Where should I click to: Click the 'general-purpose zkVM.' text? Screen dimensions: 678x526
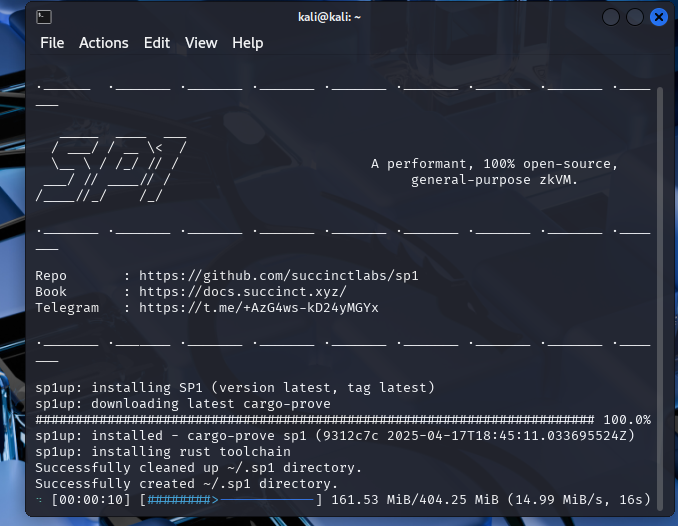(x=494, y=180)
